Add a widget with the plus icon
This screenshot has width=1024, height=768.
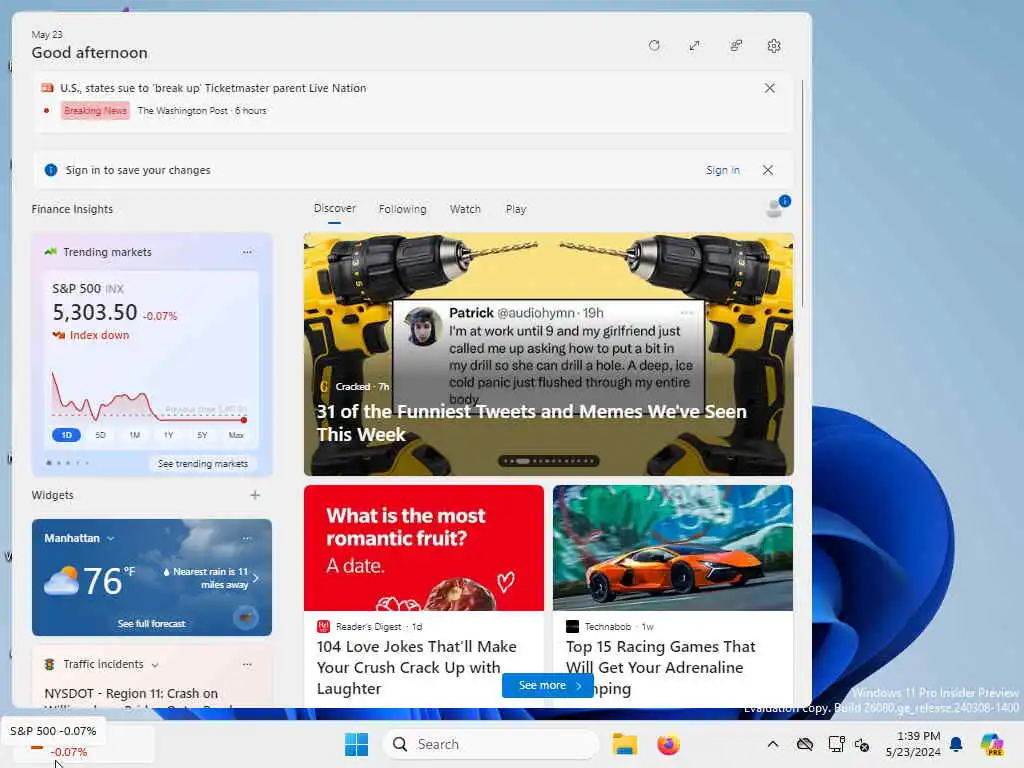point(255,495)
